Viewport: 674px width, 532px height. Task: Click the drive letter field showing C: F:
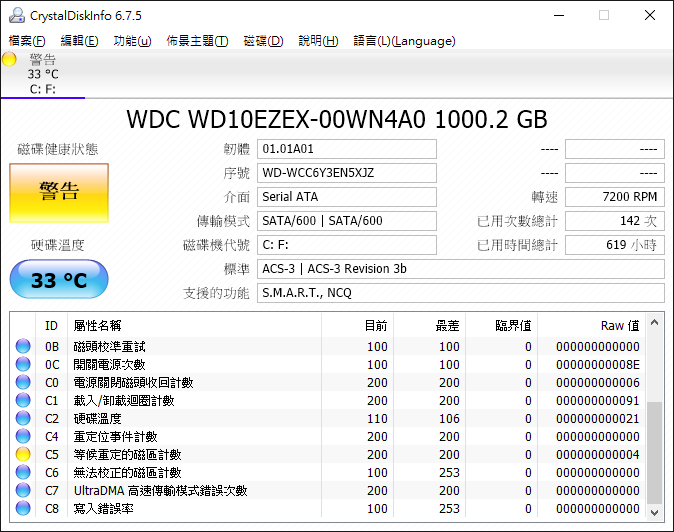[347, 245]
